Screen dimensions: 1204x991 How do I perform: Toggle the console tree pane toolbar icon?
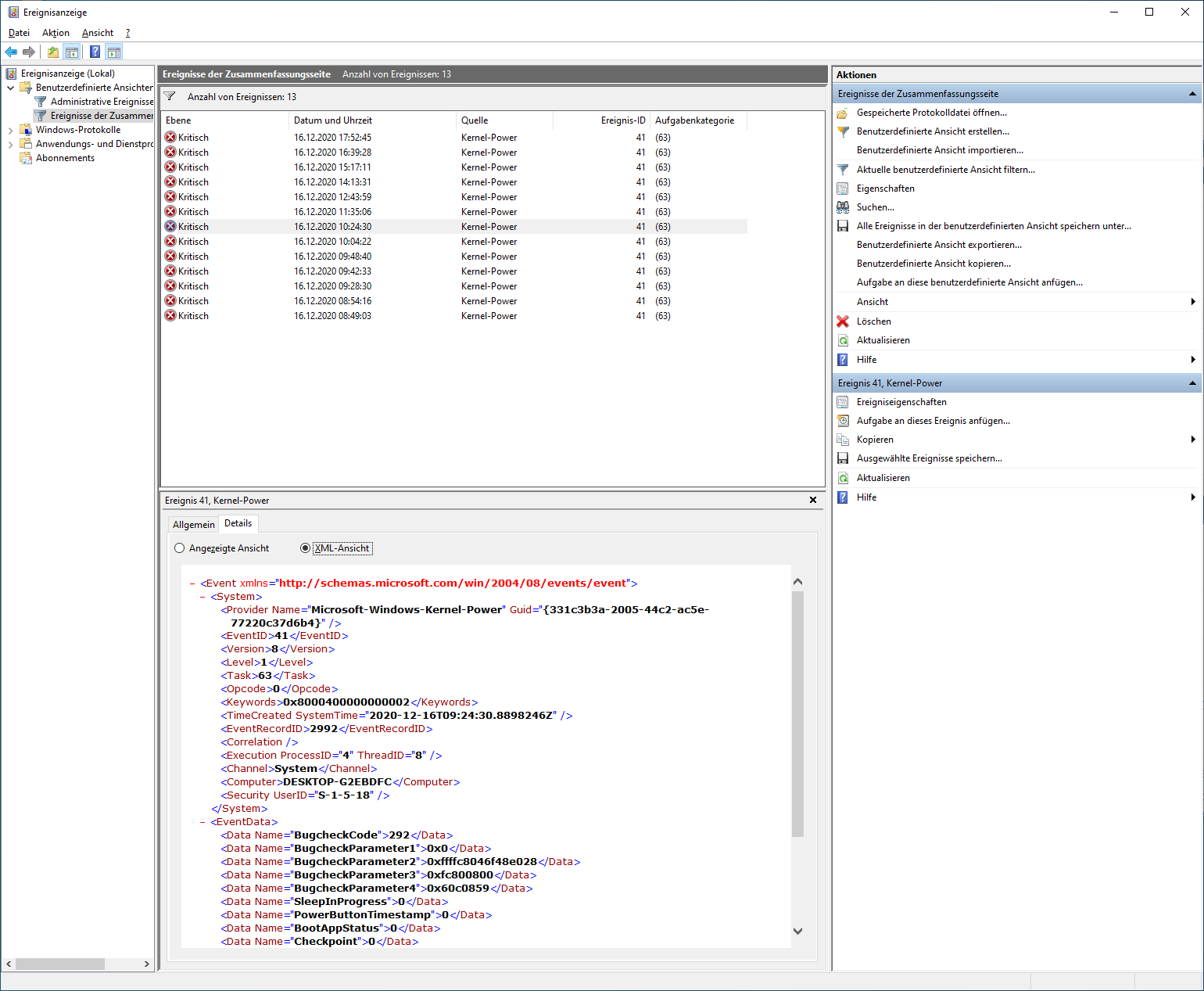[72, 52]
